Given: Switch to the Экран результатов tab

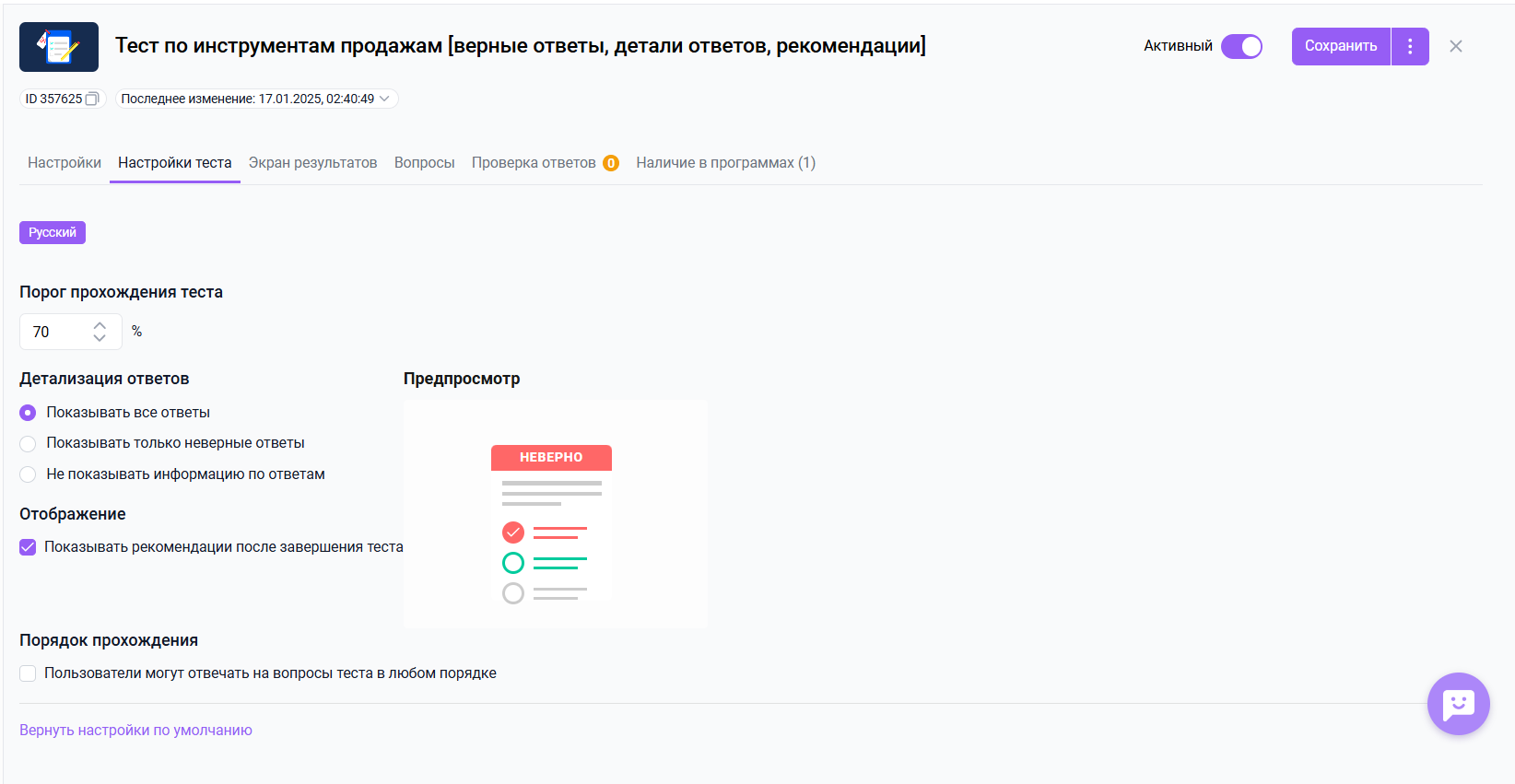Looking at the screenshot, I should (x=312, y=163).
